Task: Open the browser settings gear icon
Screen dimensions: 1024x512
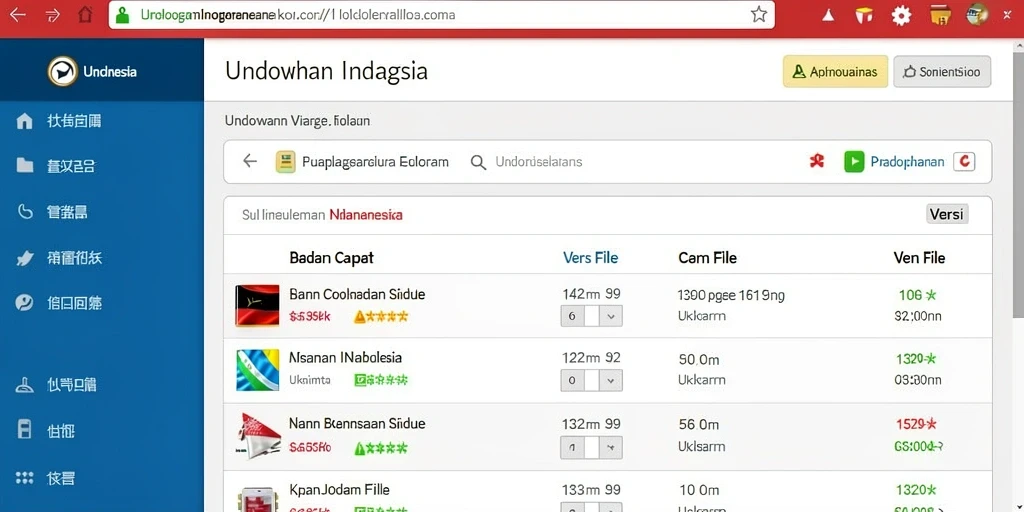Action: tap(901, 15)
